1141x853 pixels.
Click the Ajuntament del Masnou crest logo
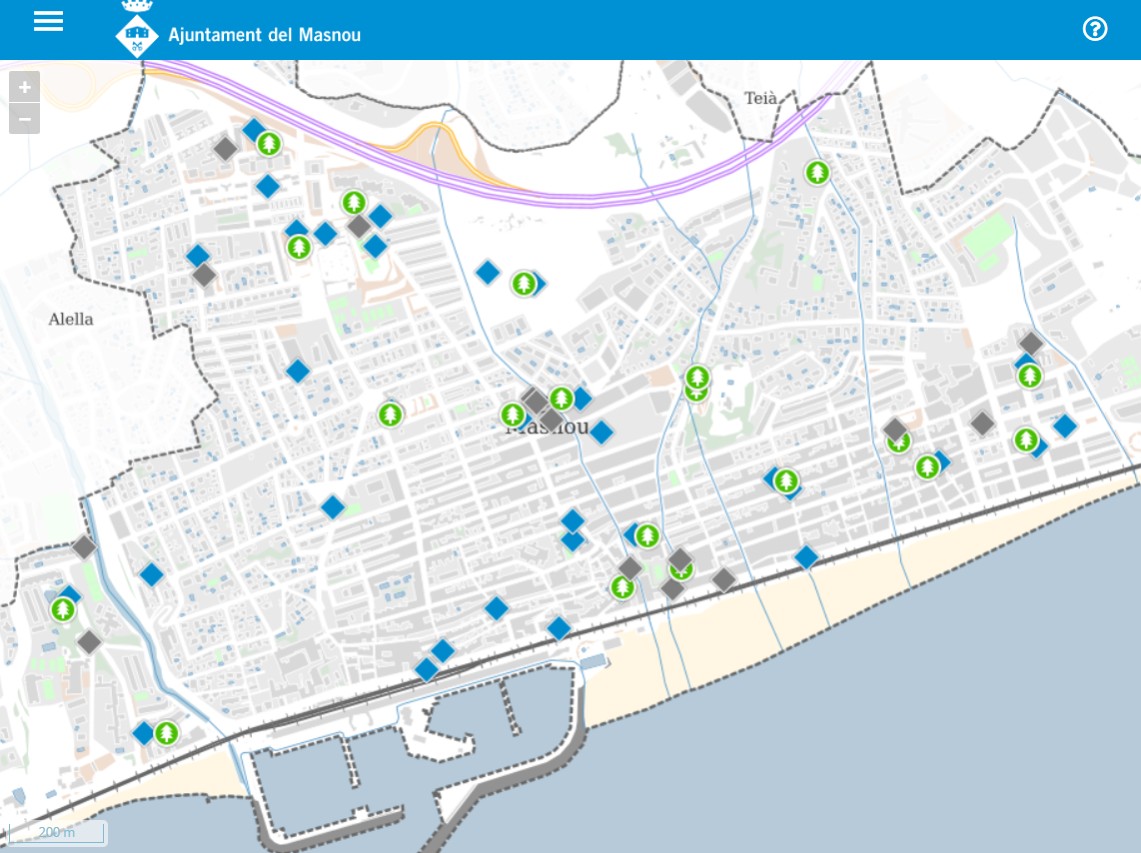point(137,29)
